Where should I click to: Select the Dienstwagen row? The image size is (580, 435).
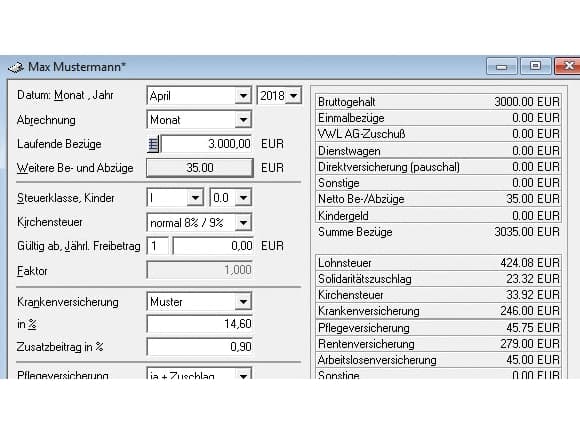[438, 151]
